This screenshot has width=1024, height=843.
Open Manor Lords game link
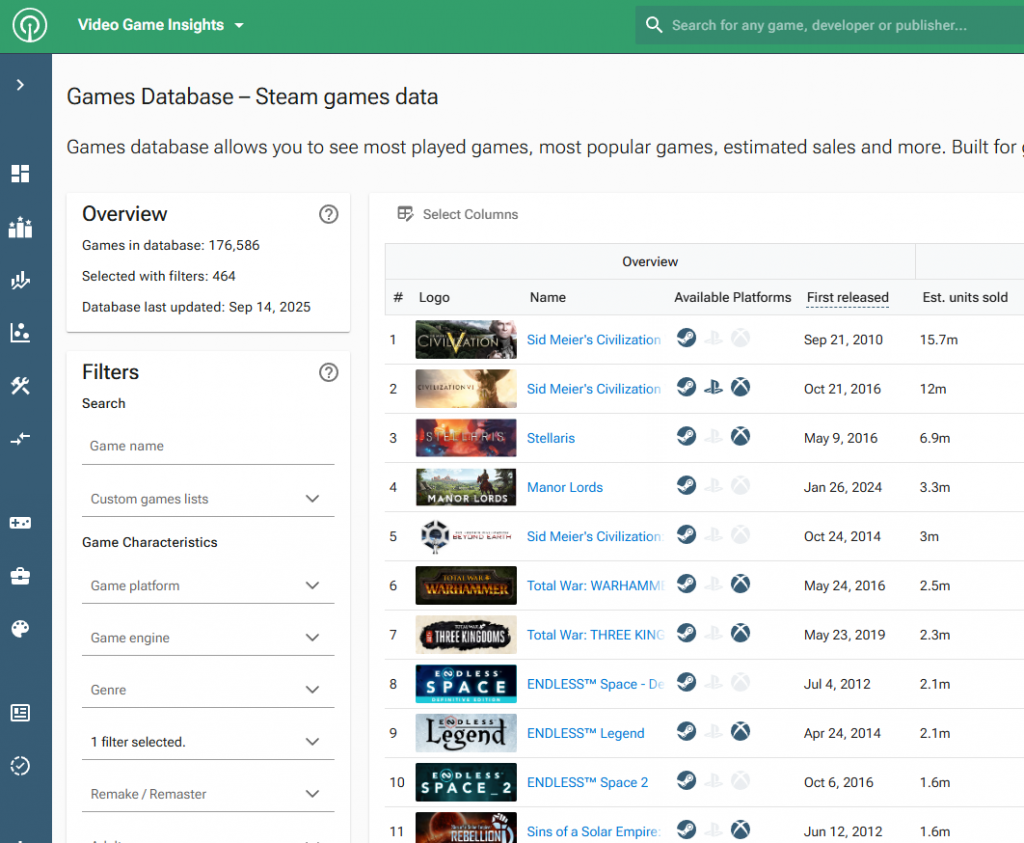[x=565, y=487]
